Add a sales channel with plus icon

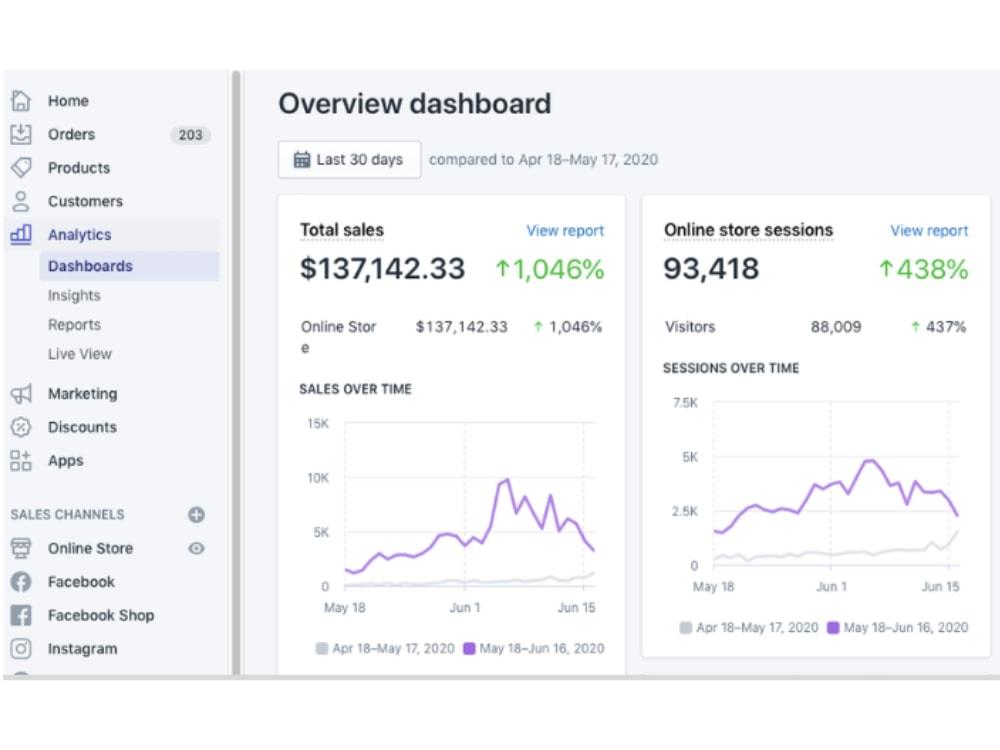pyautogui.click(x=196, y=515)
